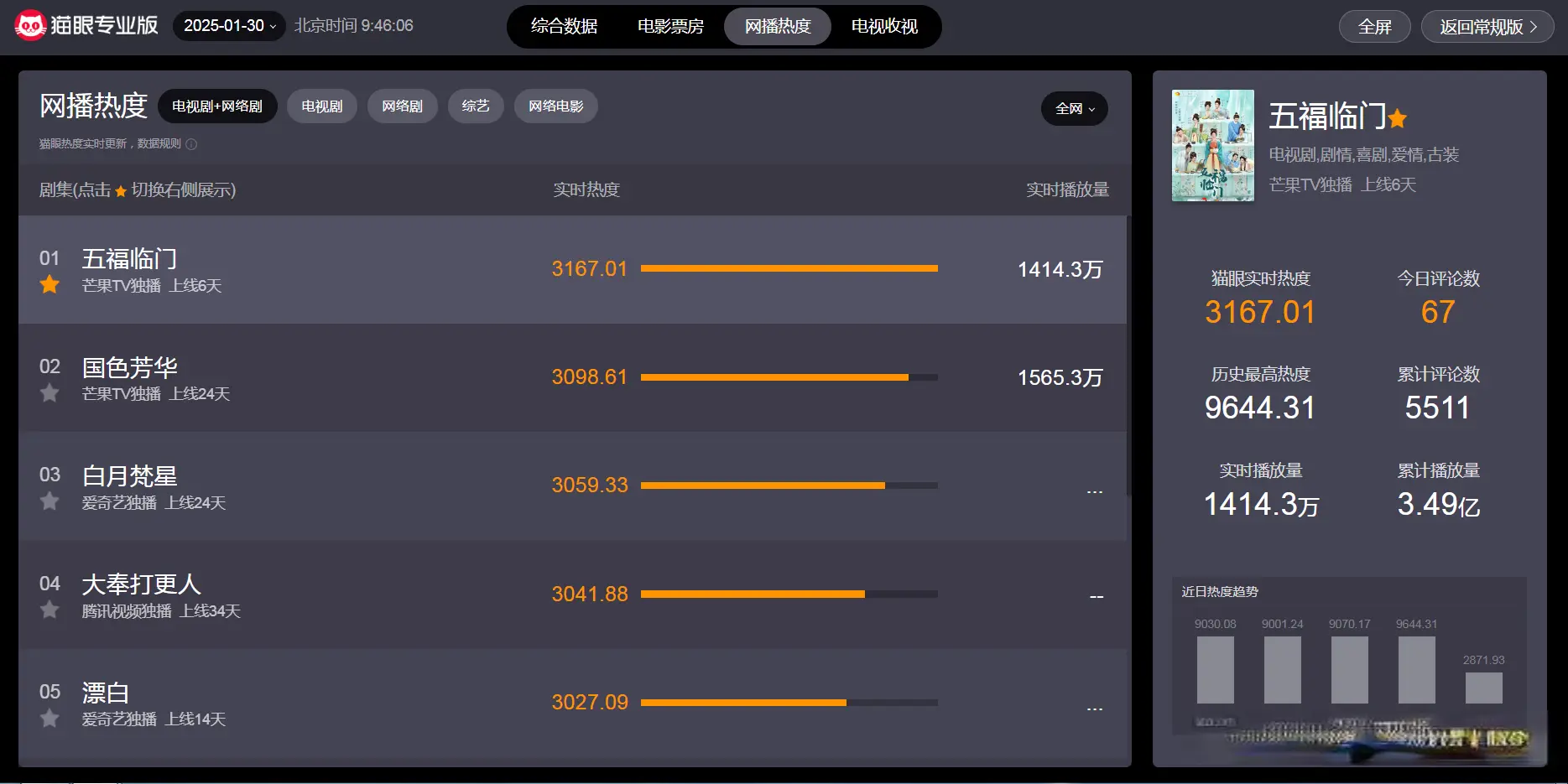Click the 历史最高热度 9644.31 value
Viewport: 1568px width, 784px height.
pyautogui.click(x=1260, y=408)
